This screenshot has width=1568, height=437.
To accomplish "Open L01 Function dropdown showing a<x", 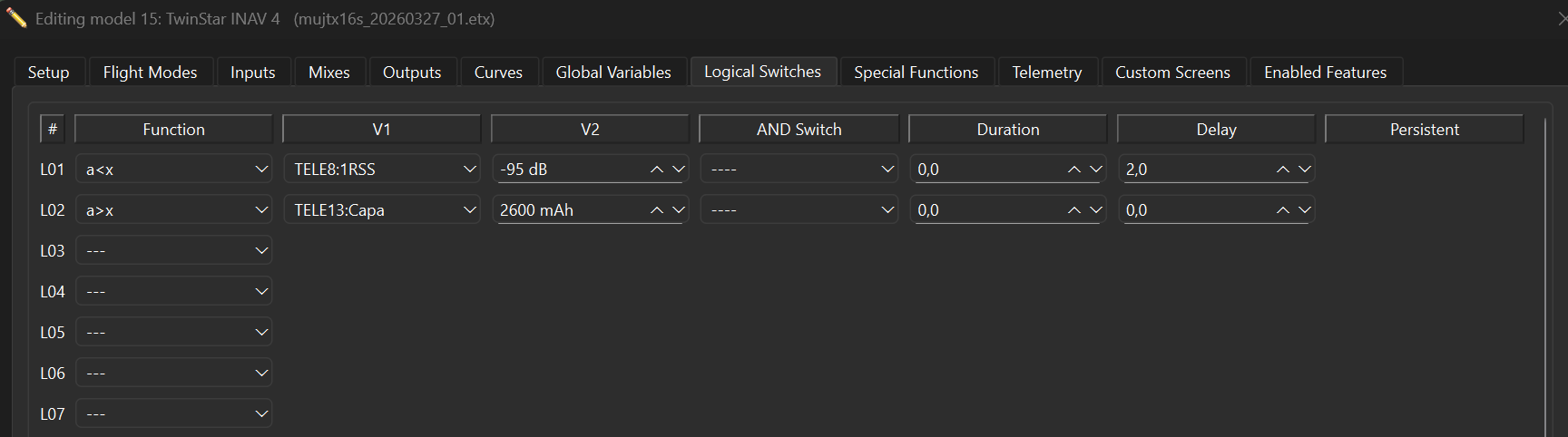I will pyautogui.click(x=174, y=170).
